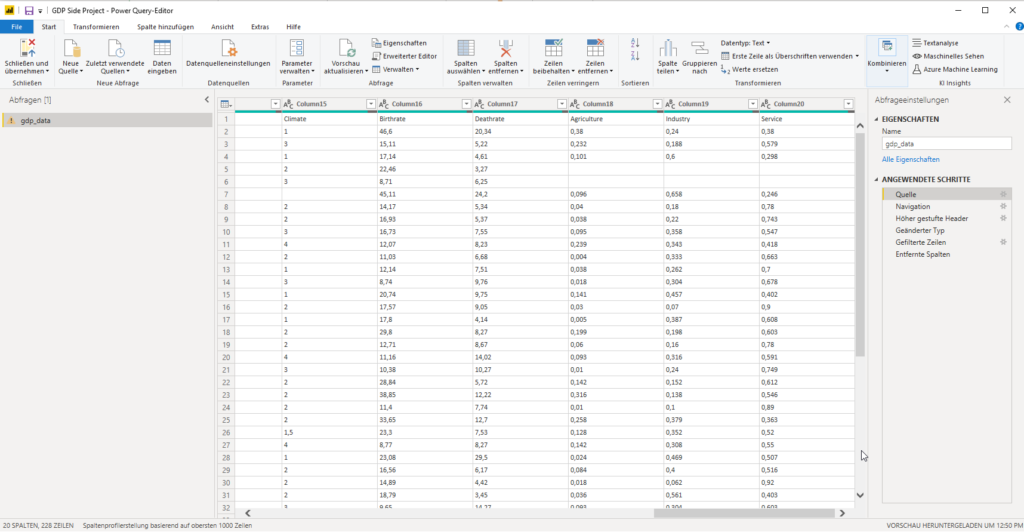The image size is (1024, 532).
Task: Click Erste Zeile als Überschriften verwenden
Action: click(790, 56)
